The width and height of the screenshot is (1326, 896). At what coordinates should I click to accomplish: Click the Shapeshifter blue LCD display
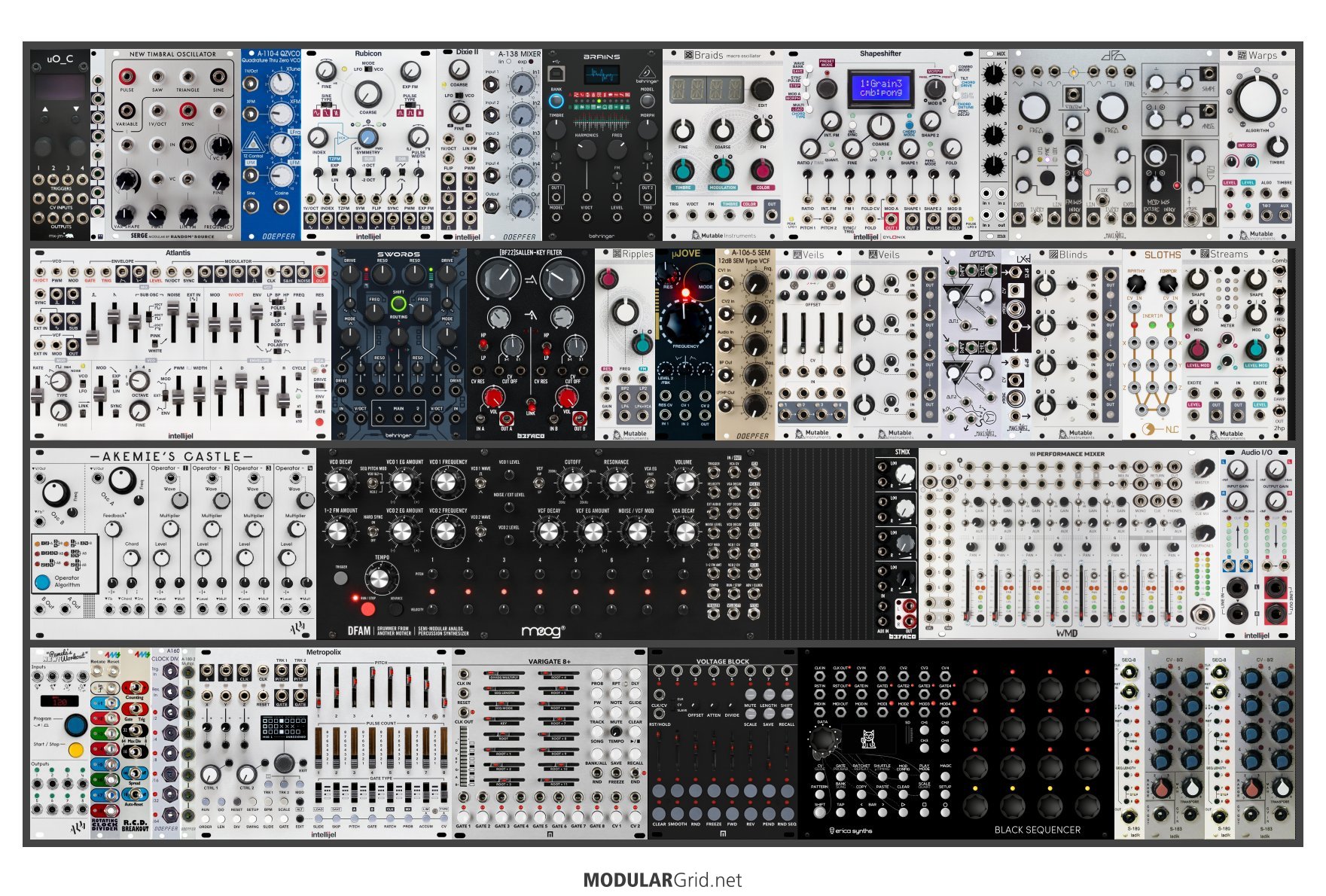tap(880, 87)
